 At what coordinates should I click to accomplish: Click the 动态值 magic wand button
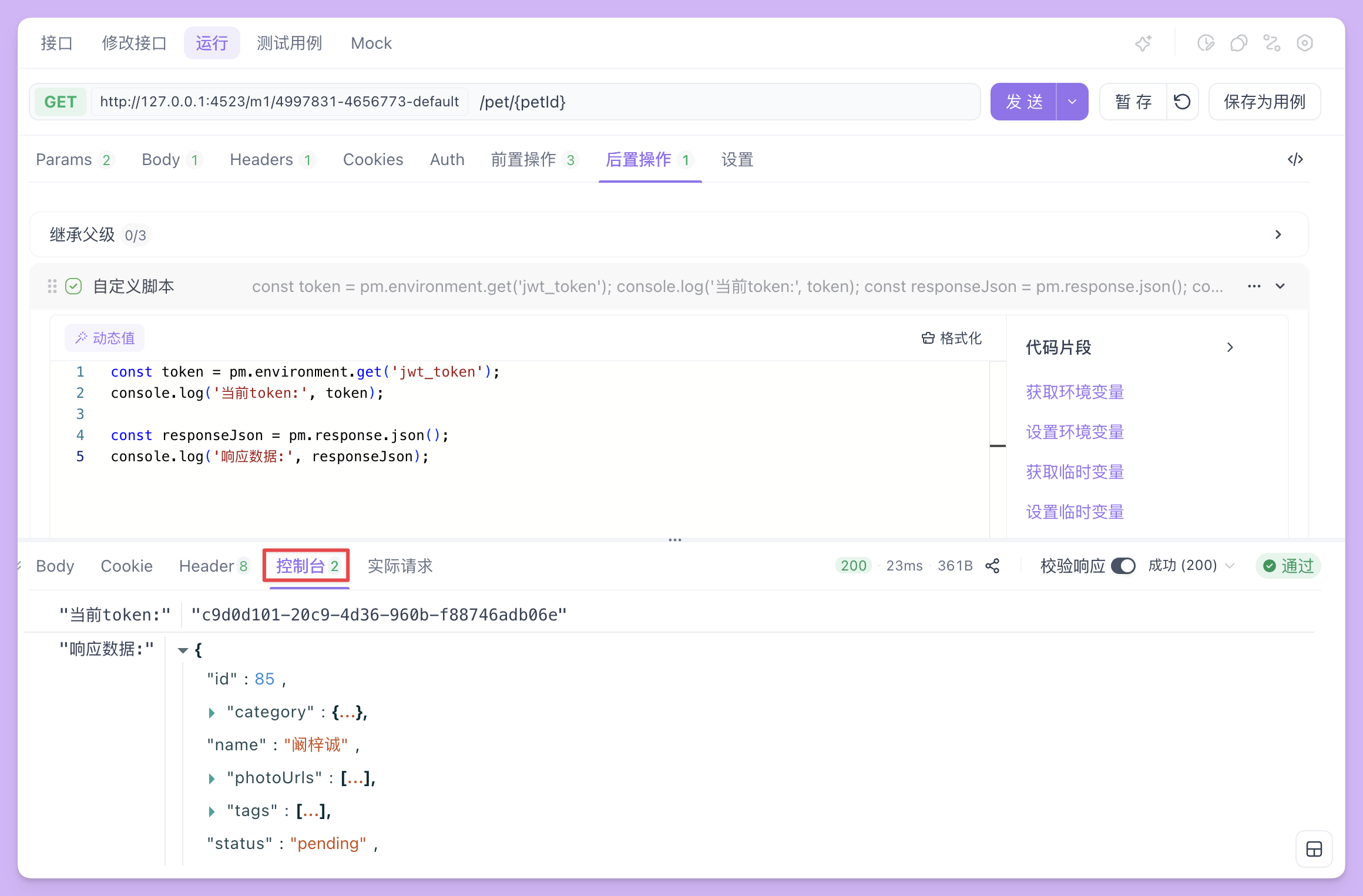(x=105, y=338)
